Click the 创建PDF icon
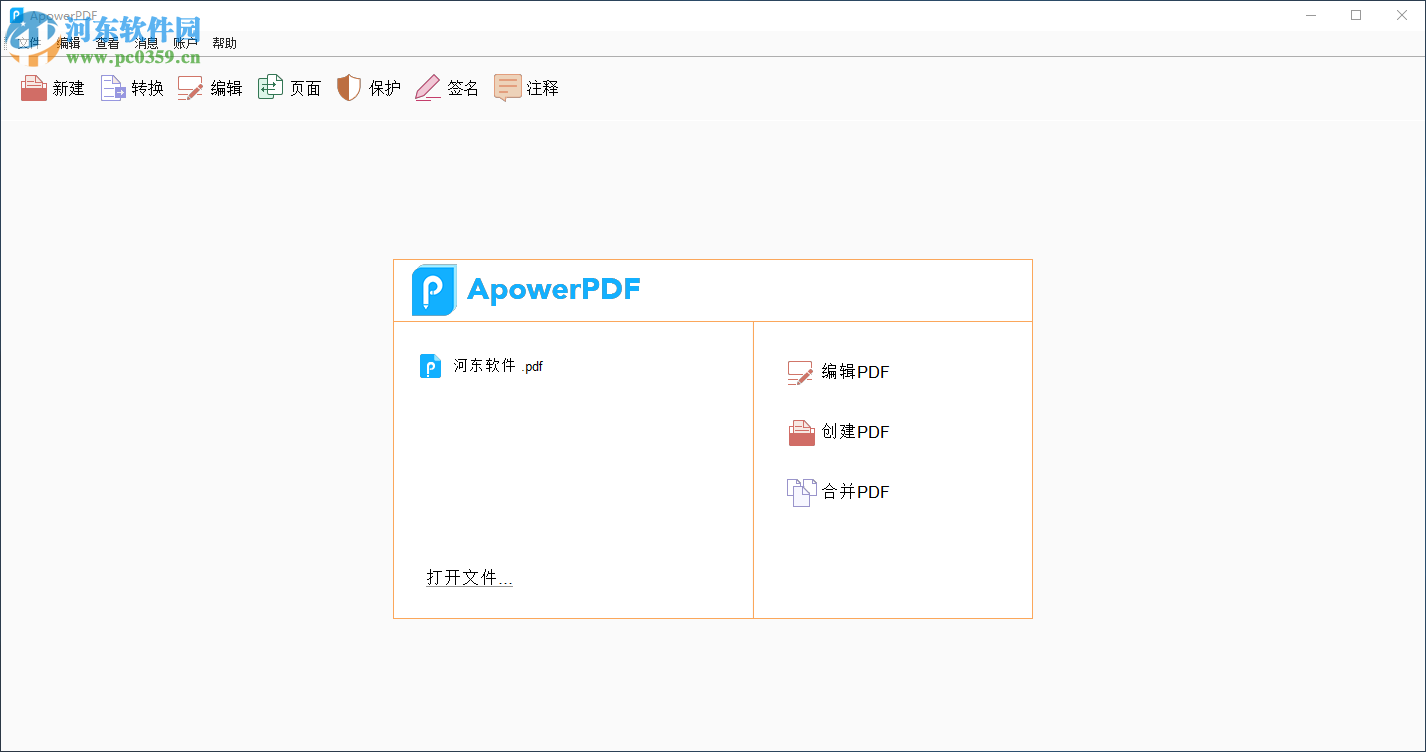The width and height of the screenshot is (1426, 752). [x=800, y=431]
